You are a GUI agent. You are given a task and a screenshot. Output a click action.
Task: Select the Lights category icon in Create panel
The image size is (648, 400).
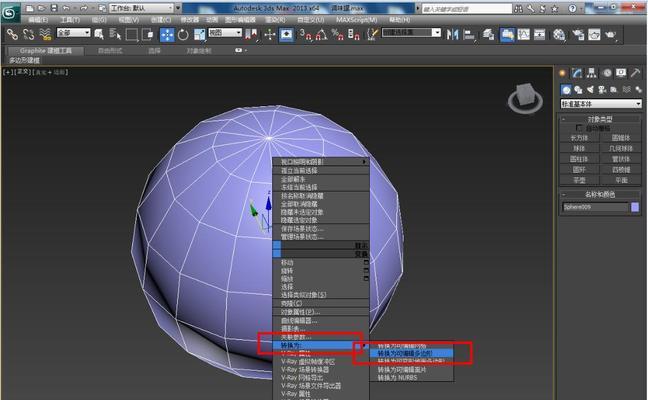point(590,89)
